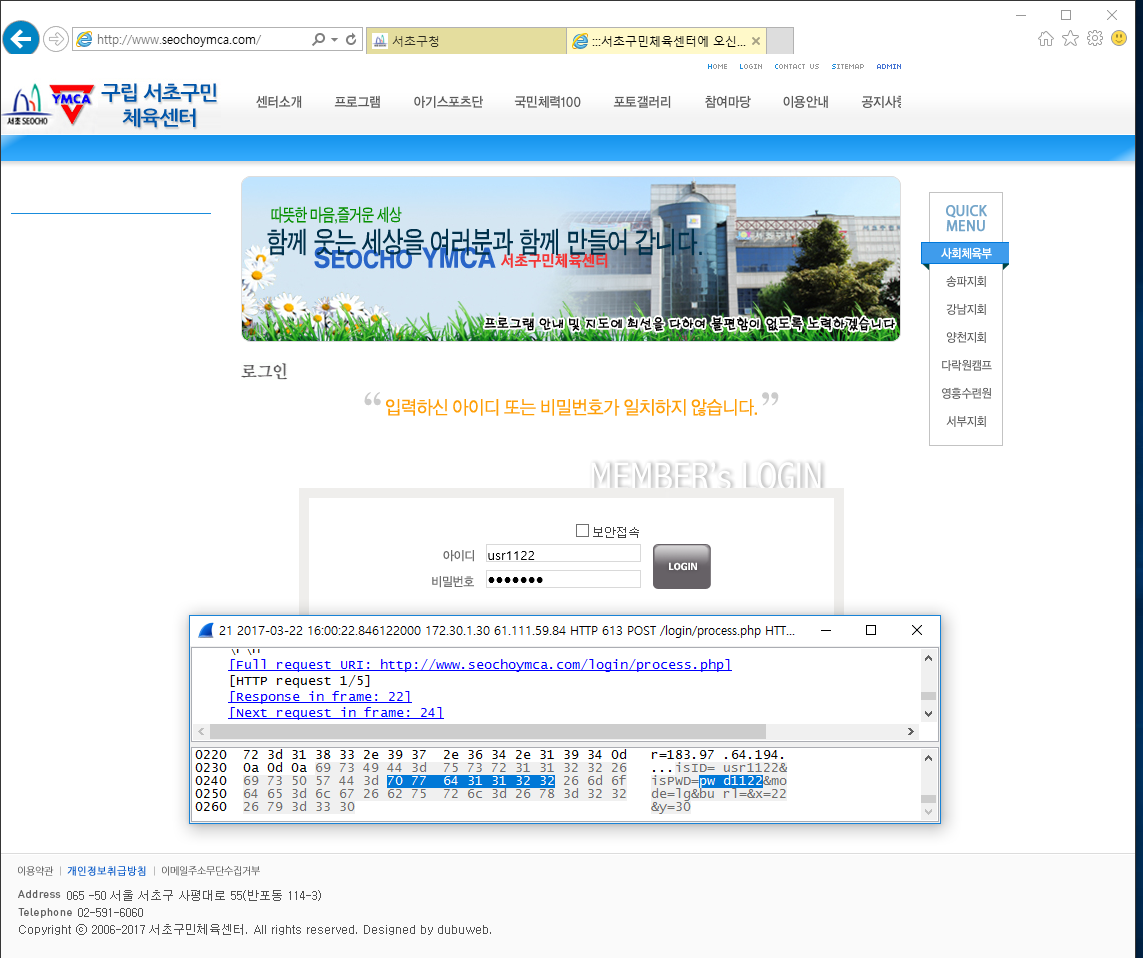This screenshot has height=958, width=1143.
Task: Minimize the Wireshark packet window
Action: click(x=826, y=631)
